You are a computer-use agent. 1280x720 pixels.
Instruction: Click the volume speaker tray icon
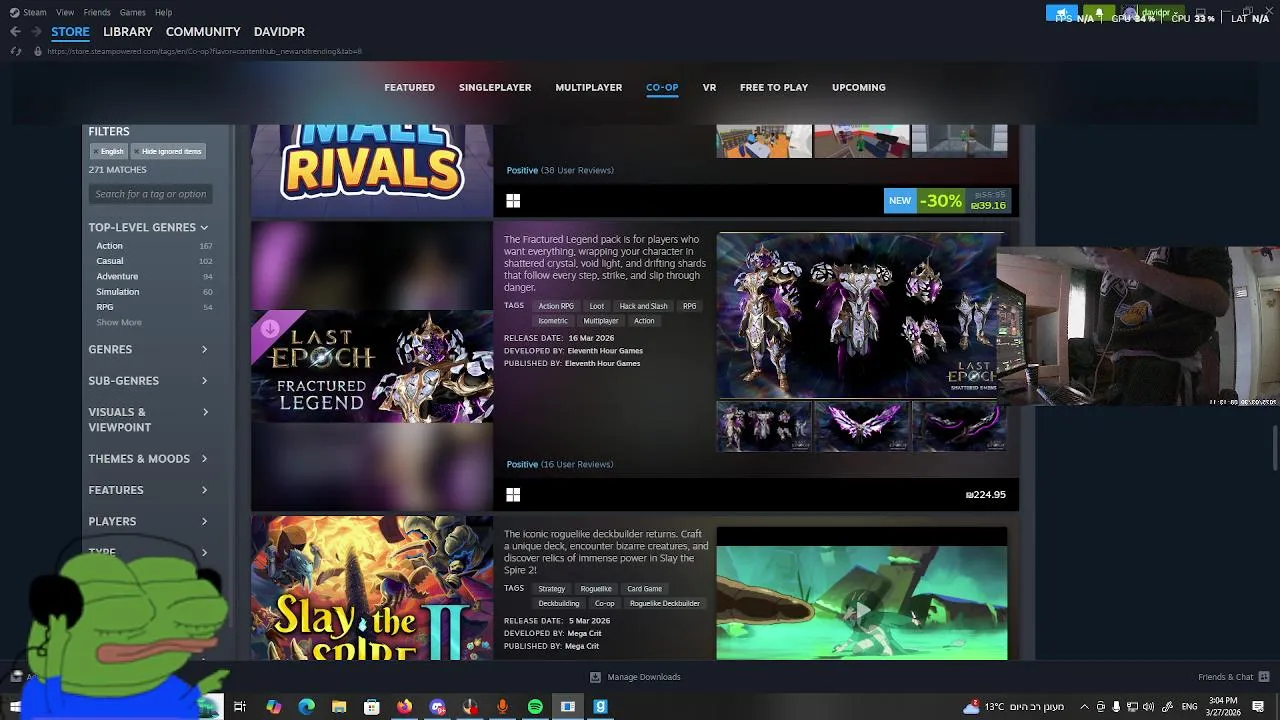(1149, 707)
